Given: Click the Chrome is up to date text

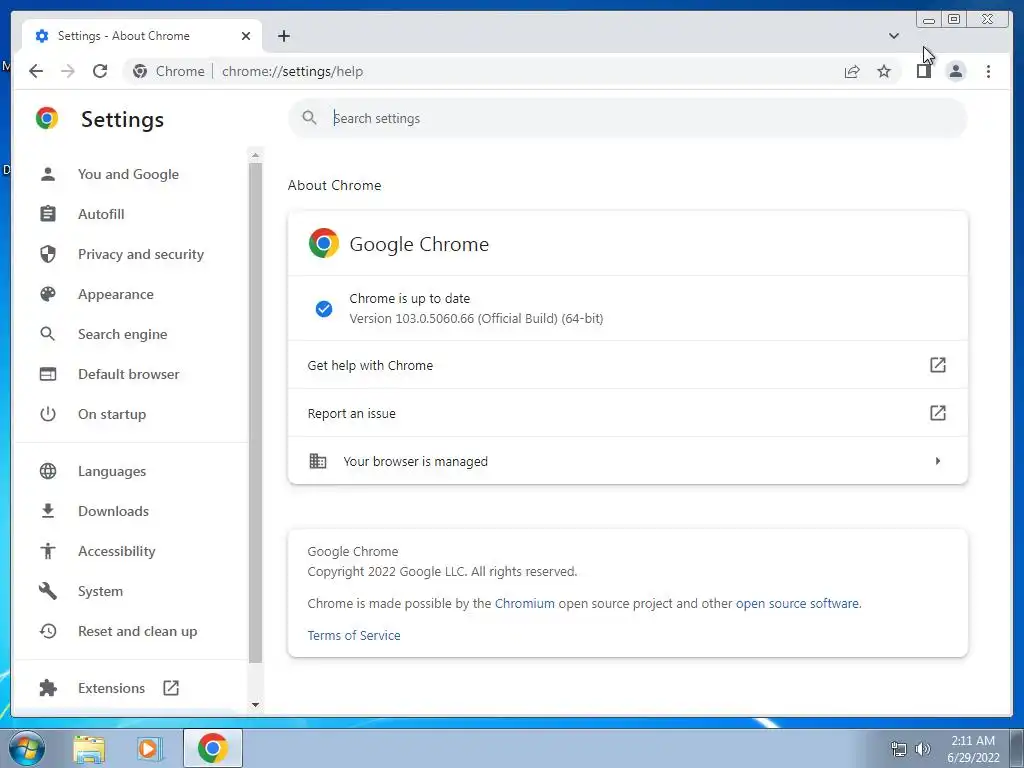Looking at the screenshot, I should point(409,298).
